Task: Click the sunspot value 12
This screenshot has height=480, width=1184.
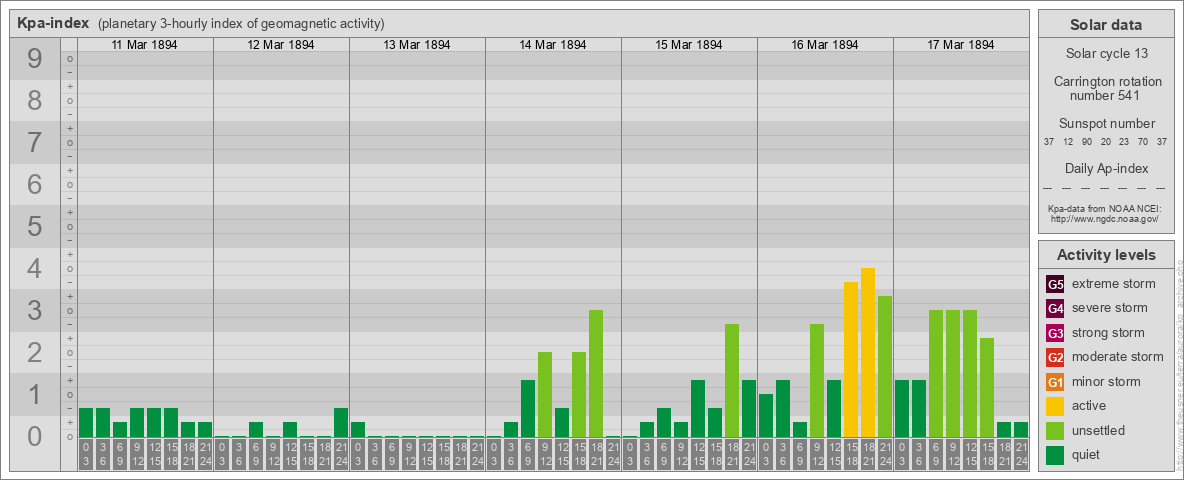Action: [1068, 142]
